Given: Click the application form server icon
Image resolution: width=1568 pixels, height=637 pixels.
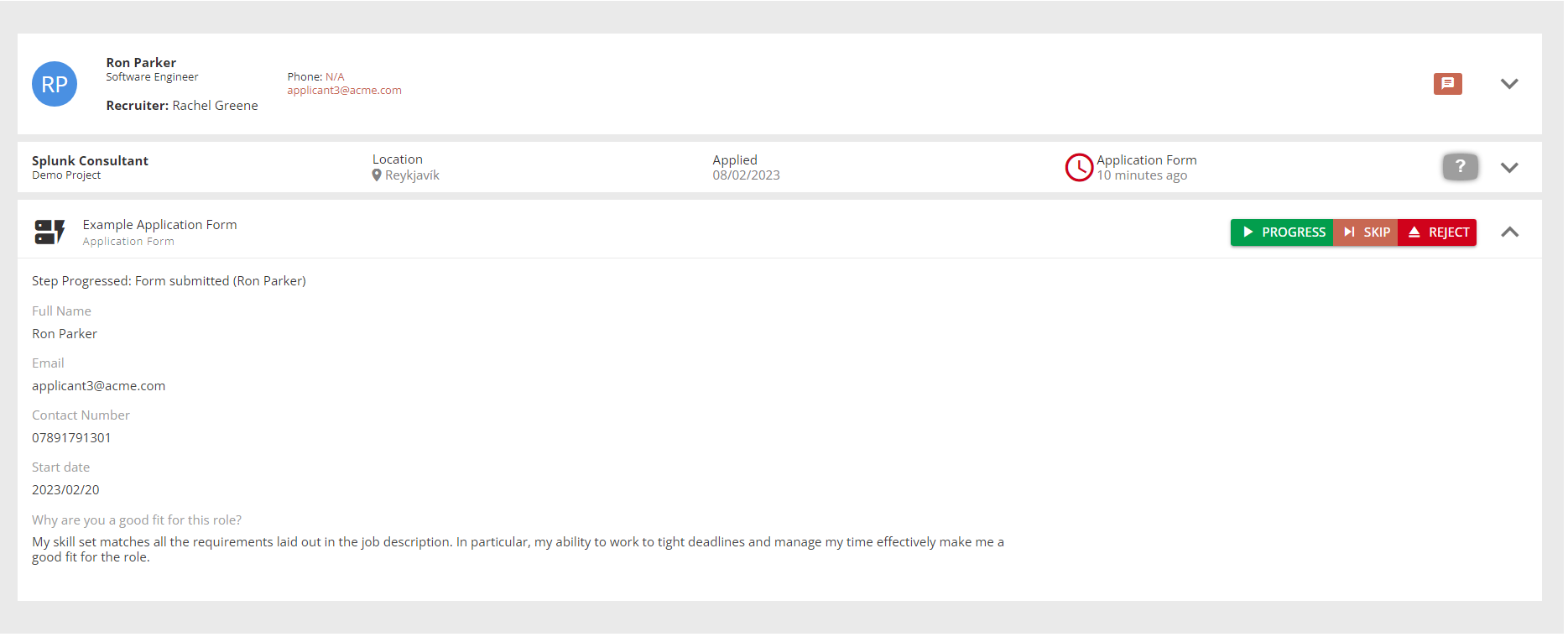Looking at the screenshot, I should pyautogui.click(x=49, y=232).
